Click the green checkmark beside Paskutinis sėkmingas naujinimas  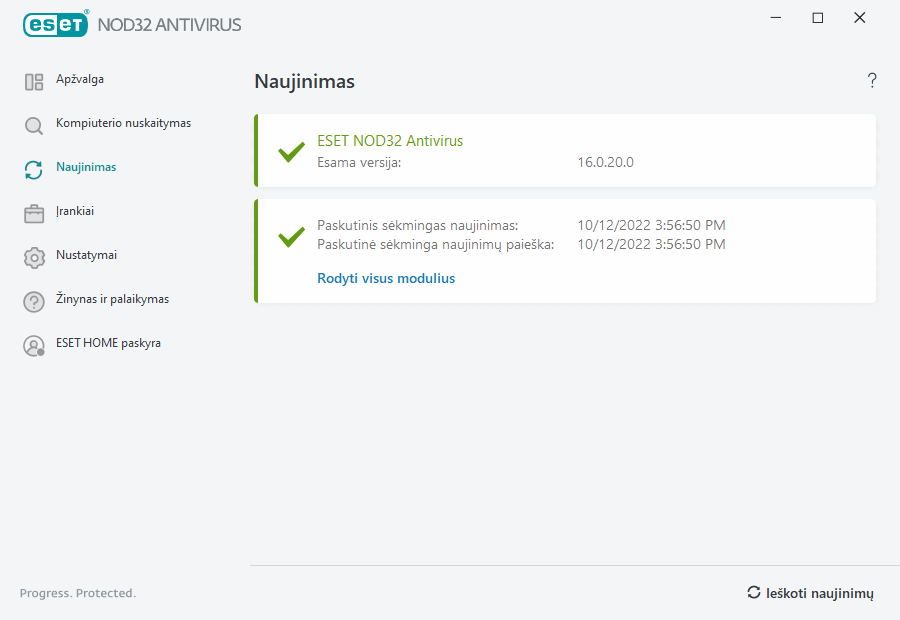[291, 236]
